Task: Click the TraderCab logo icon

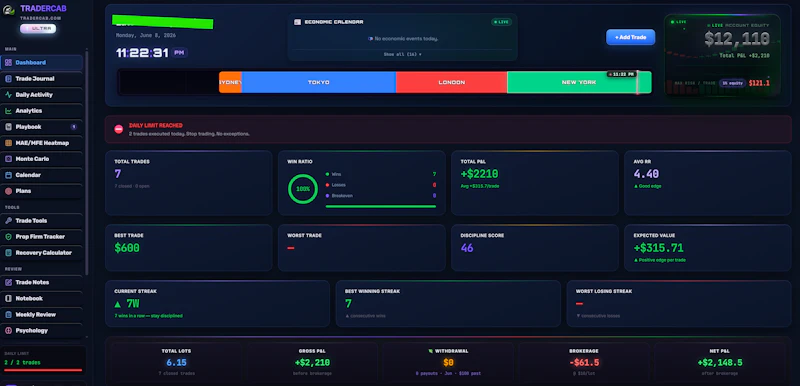Action: click(x=9, y=10)
